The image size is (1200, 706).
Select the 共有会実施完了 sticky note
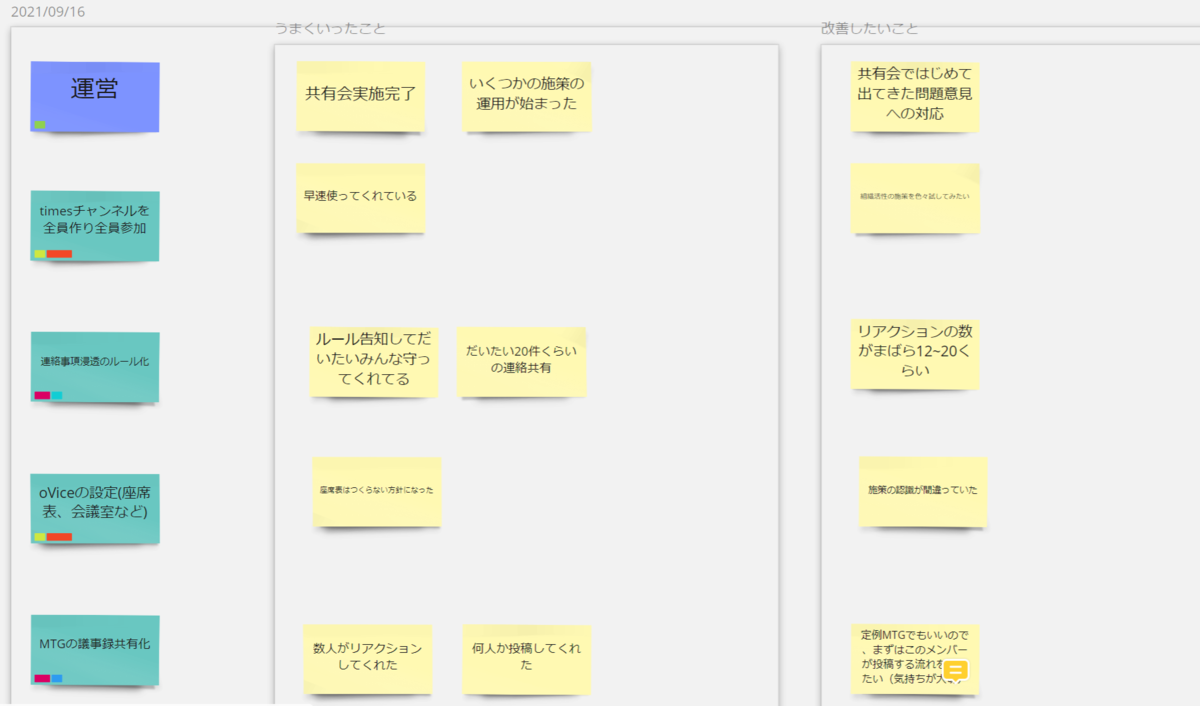coord(360,96)
